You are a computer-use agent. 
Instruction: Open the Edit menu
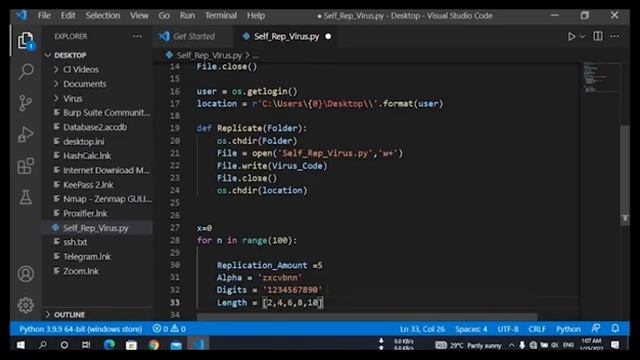pos(68,16)
